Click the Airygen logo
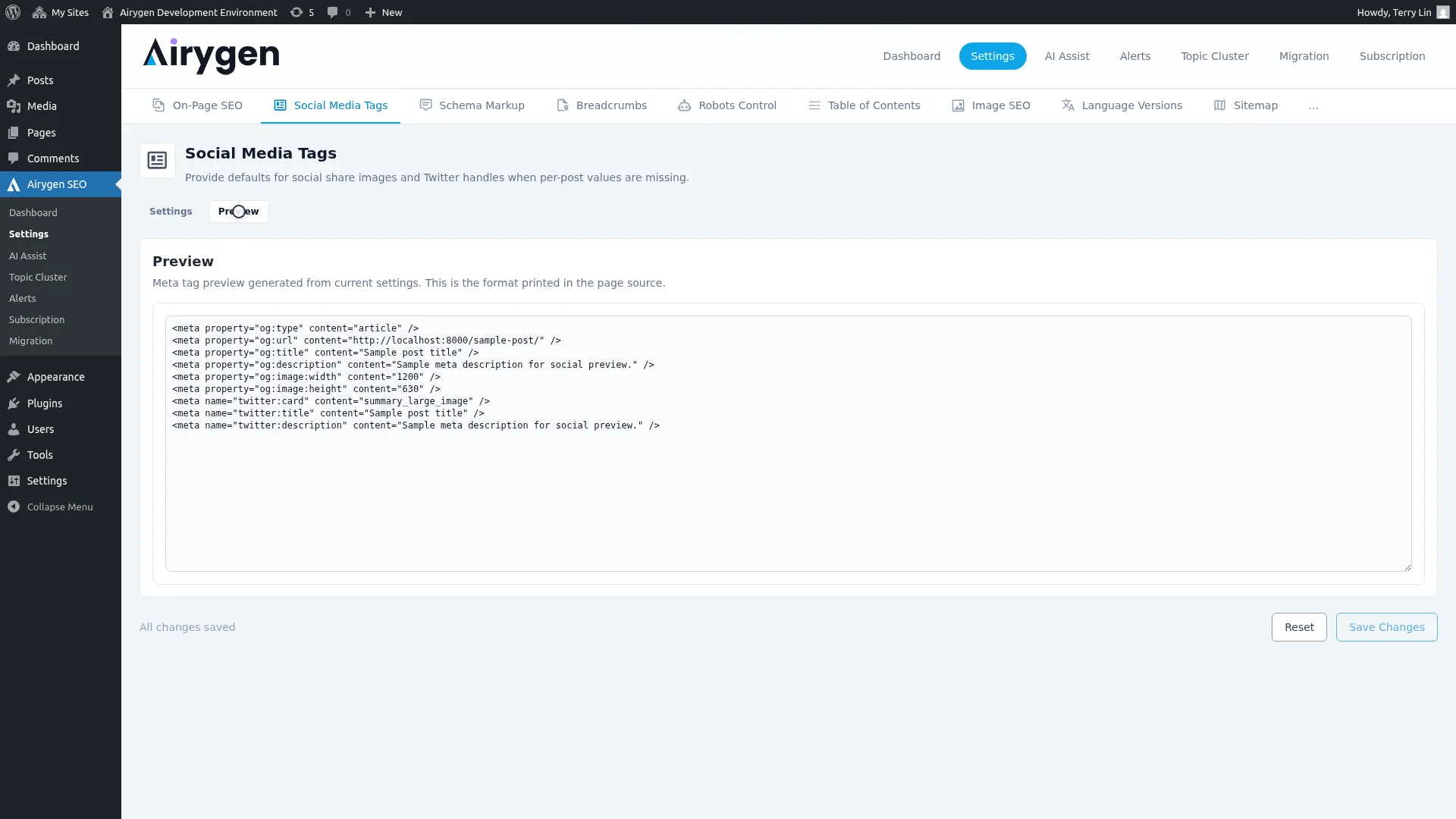The width and height of the screenshot is (1456, 819). tap(211, 56)
